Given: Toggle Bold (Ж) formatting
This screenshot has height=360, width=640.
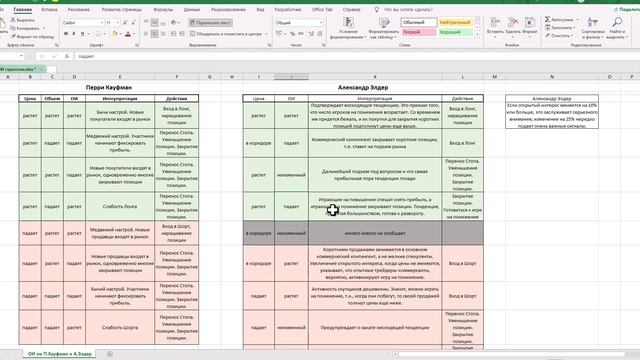Looking at the screenshot, I should coord(66,34).
